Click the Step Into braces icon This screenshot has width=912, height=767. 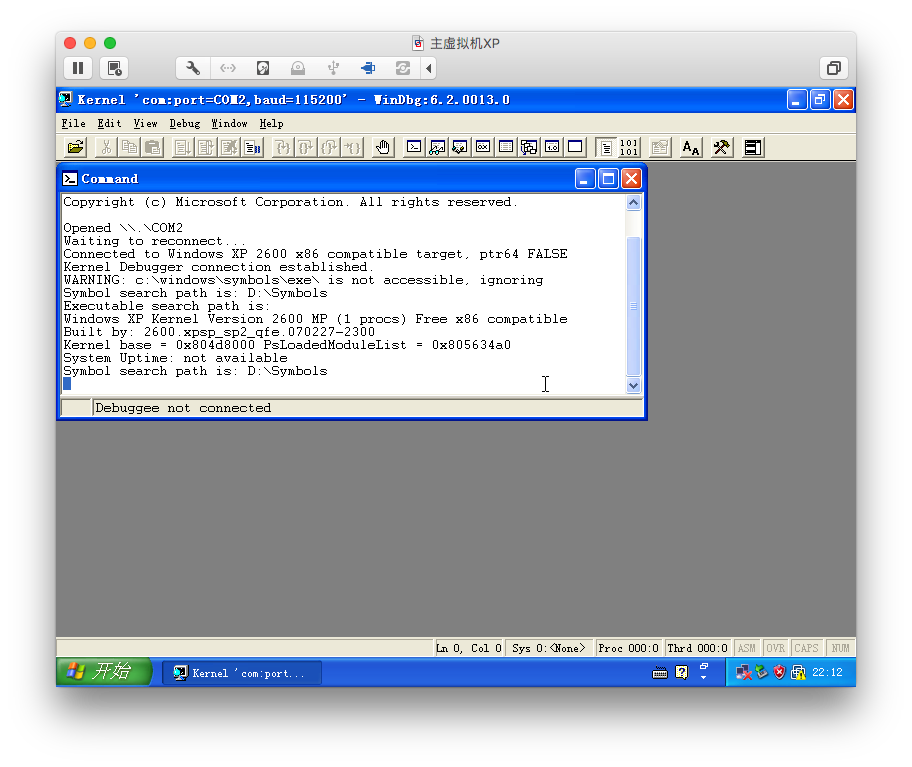click(x=283, y=148)
